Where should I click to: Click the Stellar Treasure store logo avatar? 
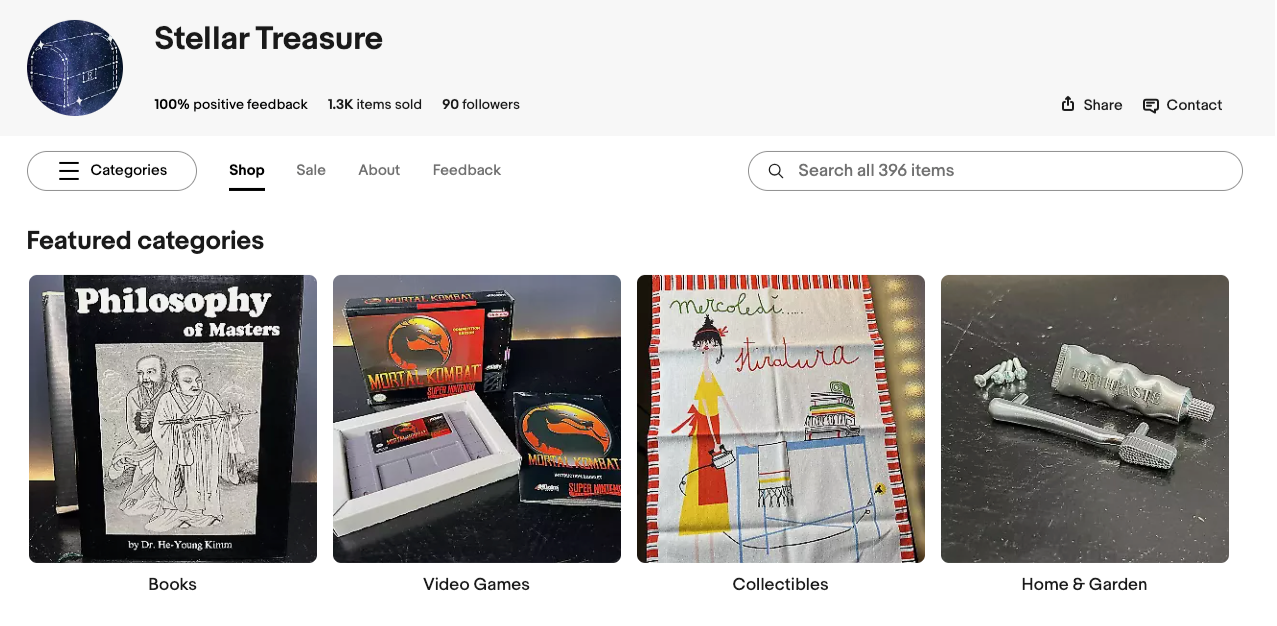click(x=75, y=68)
